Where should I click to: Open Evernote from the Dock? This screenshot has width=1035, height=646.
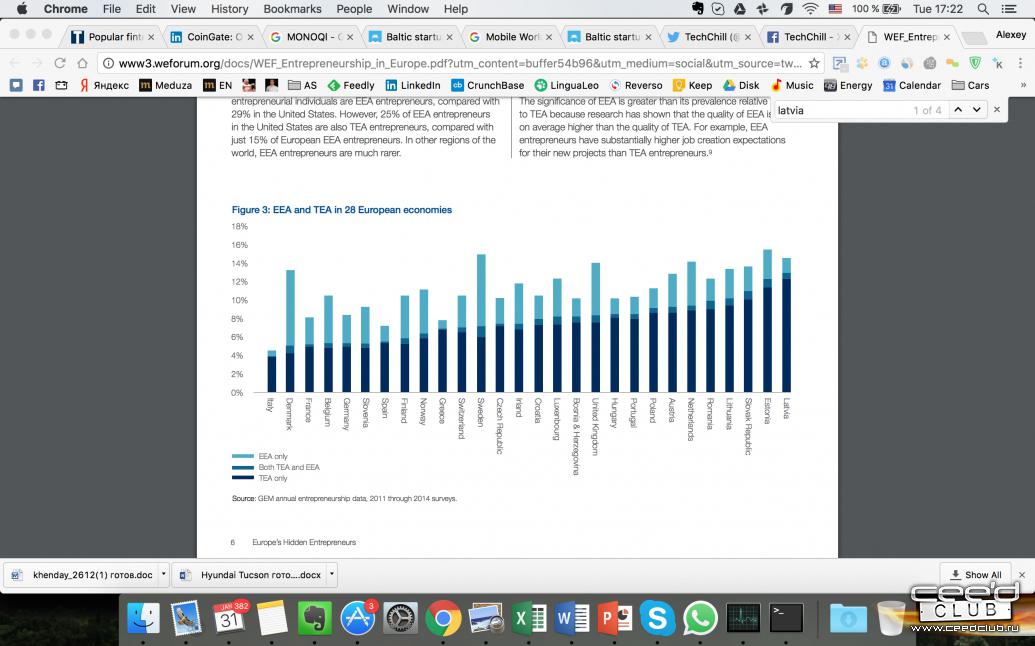tap(314, 618)
